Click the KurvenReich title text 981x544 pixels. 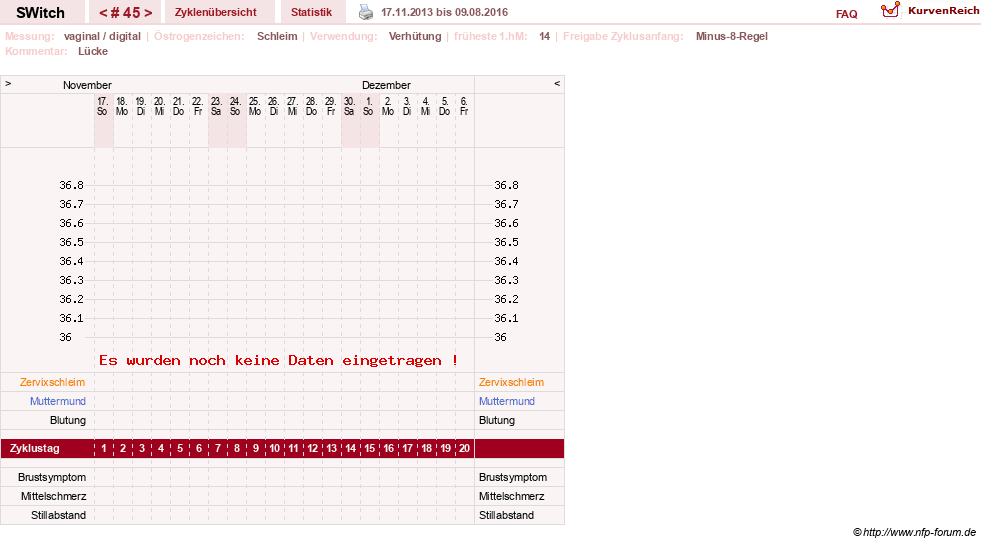pos(943,11)
